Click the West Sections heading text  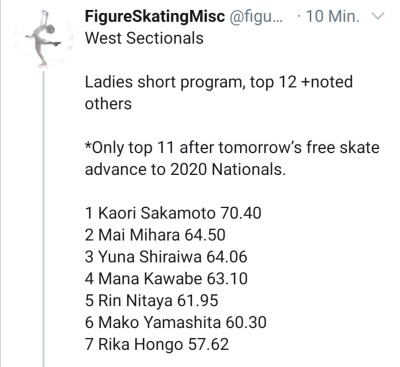pyautogui.click(x=144, y=38)
